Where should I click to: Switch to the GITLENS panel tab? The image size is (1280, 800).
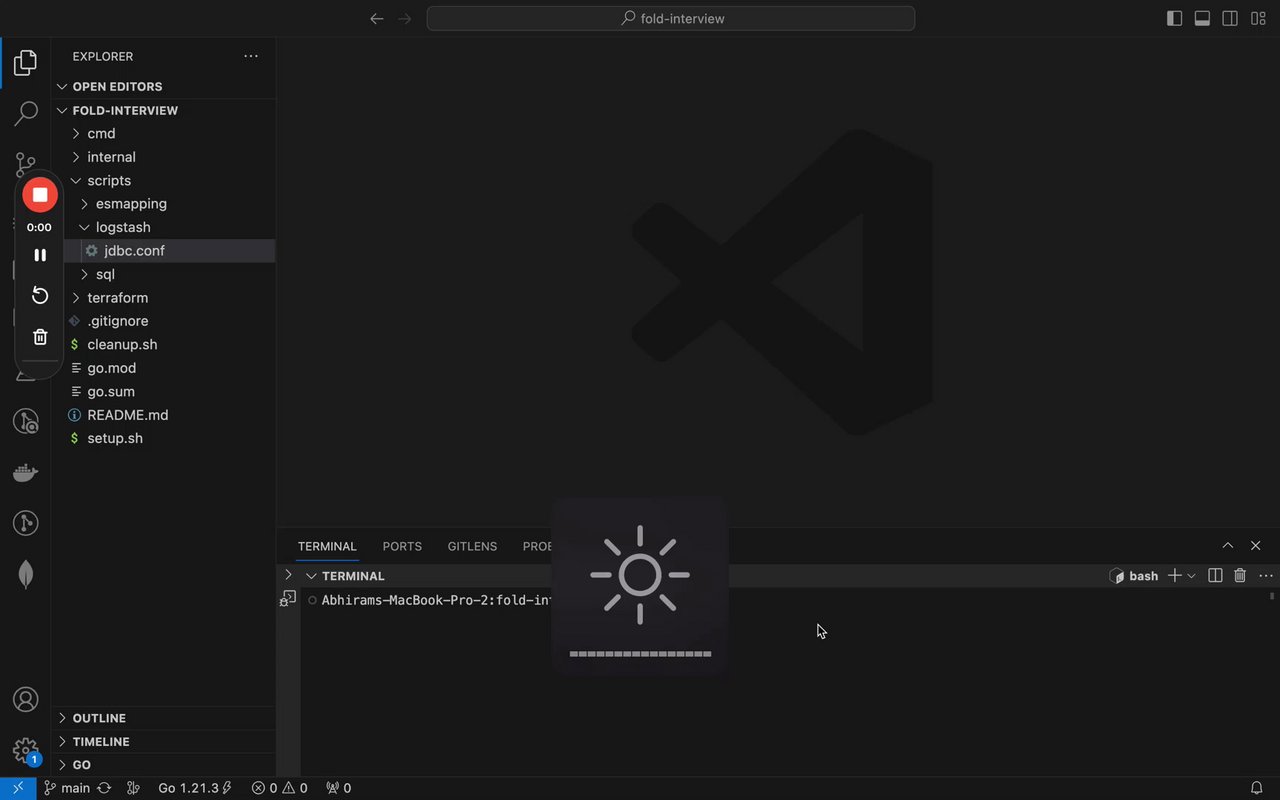(472, 546)
